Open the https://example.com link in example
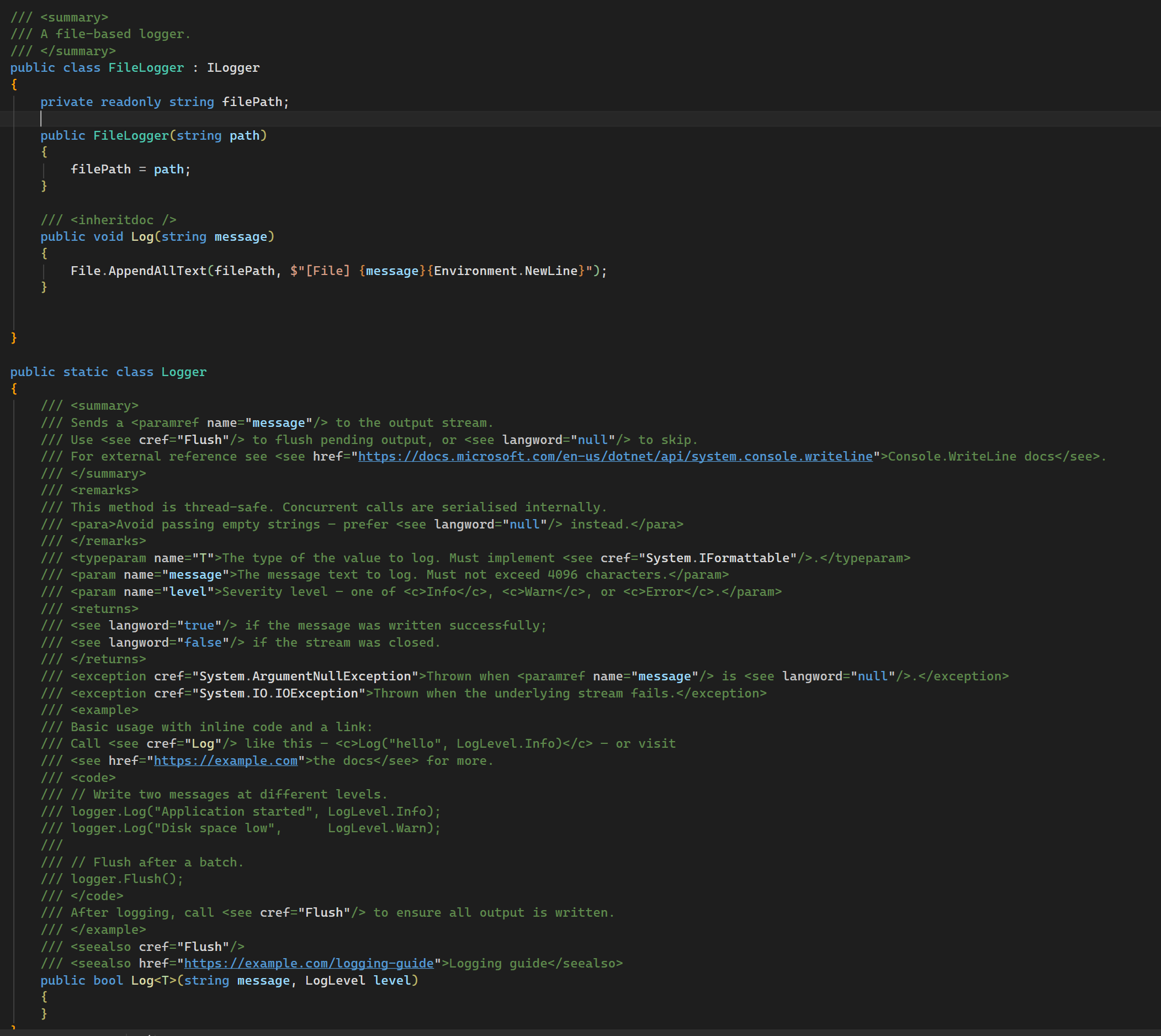Image resolution: width=1161 pixels, height=1036 pixels. (225, 760)
